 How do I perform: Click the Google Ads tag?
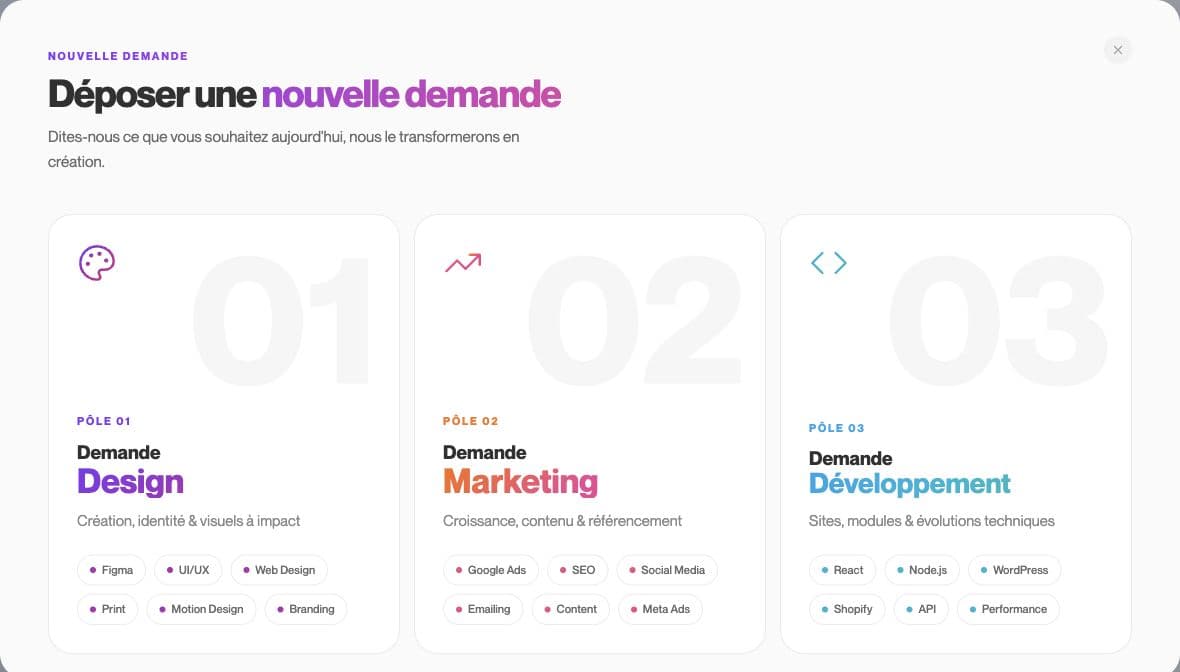pos(491,570)
